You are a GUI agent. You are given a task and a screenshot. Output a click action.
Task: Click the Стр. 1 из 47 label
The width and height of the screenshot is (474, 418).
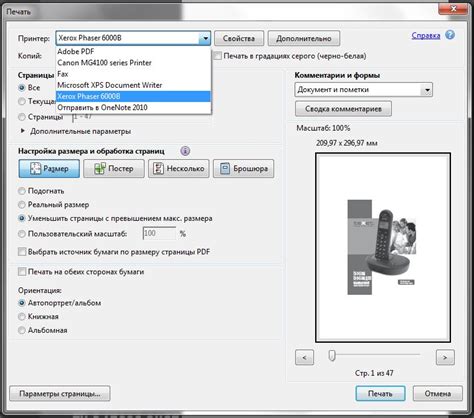(x=374, y=373)
